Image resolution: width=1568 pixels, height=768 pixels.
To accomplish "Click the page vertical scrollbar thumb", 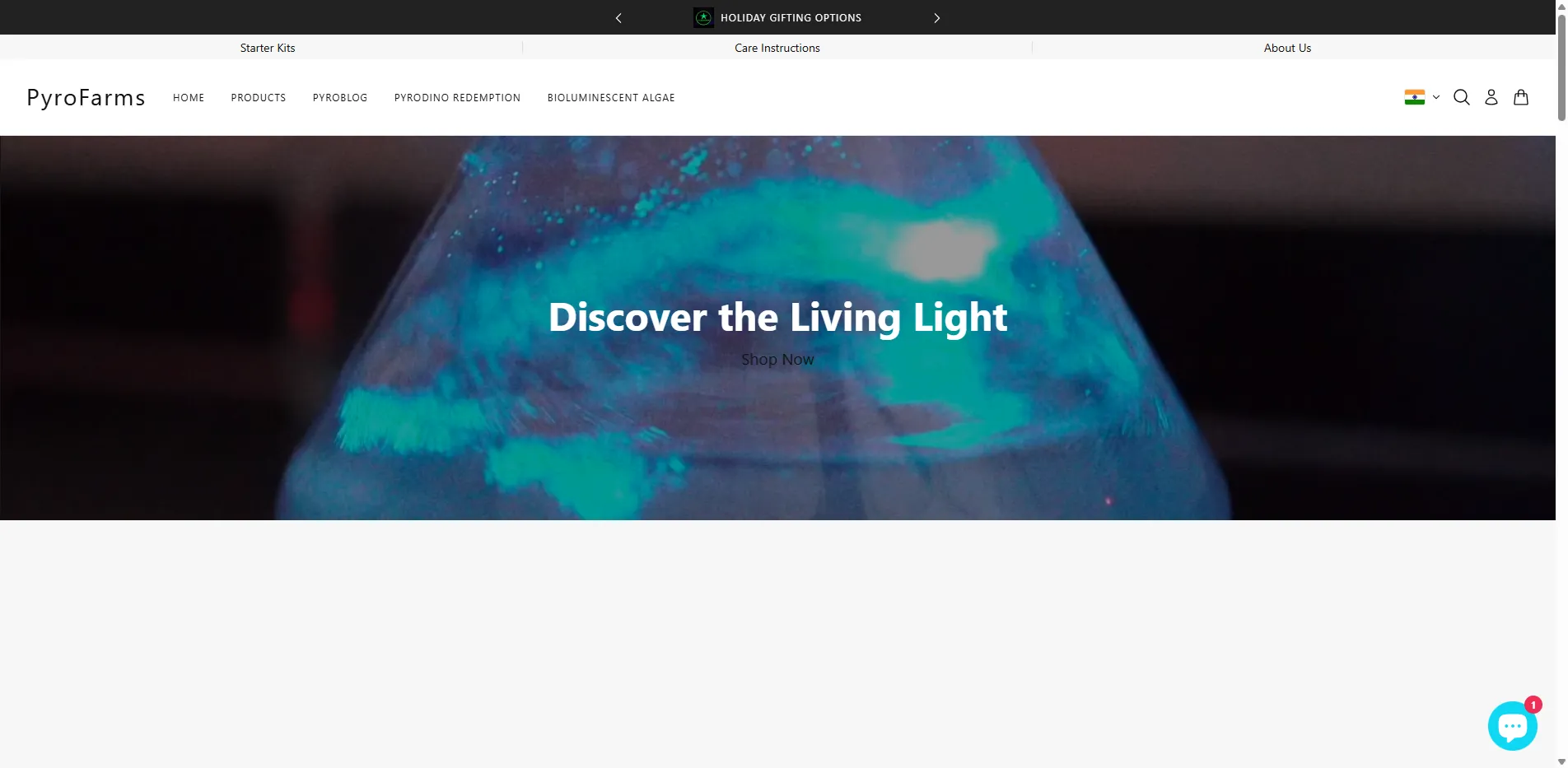I will (1561, 67).
